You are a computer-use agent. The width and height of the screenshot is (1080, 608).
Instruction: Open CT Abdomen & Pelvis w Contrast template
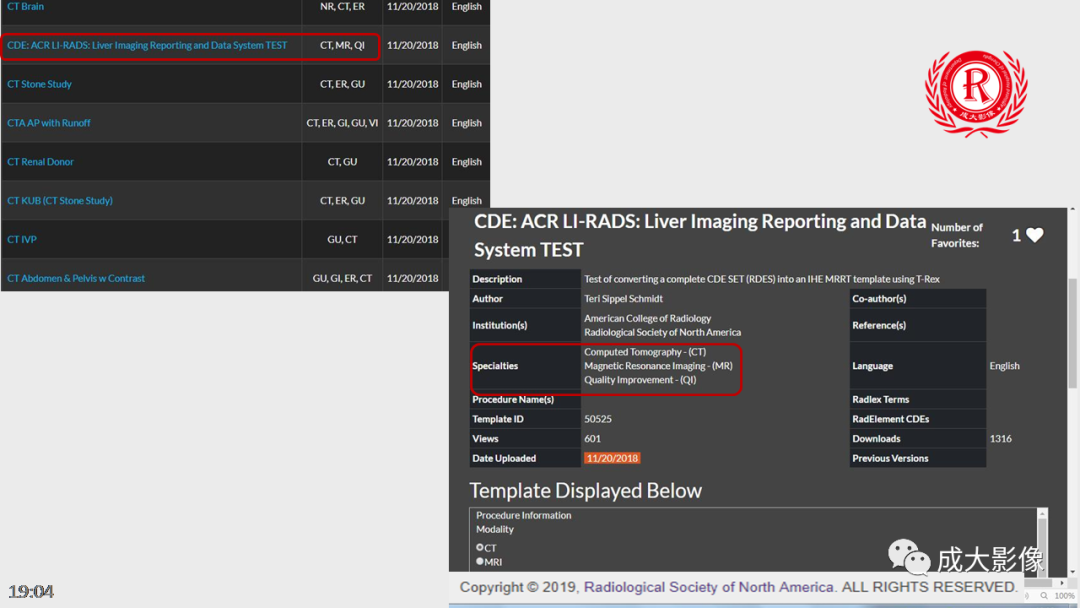[76, 279]
